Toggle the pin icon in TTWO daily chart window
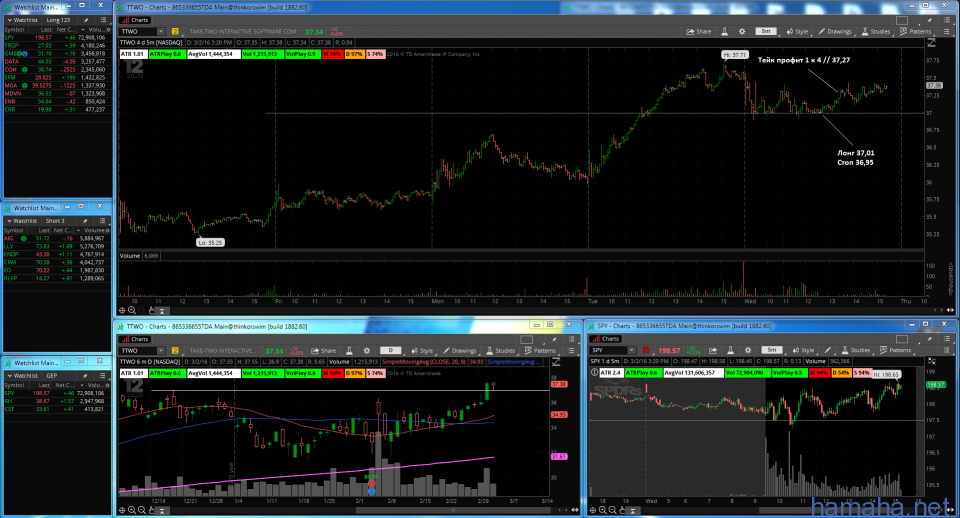960x518 pixels. point(554,339)
